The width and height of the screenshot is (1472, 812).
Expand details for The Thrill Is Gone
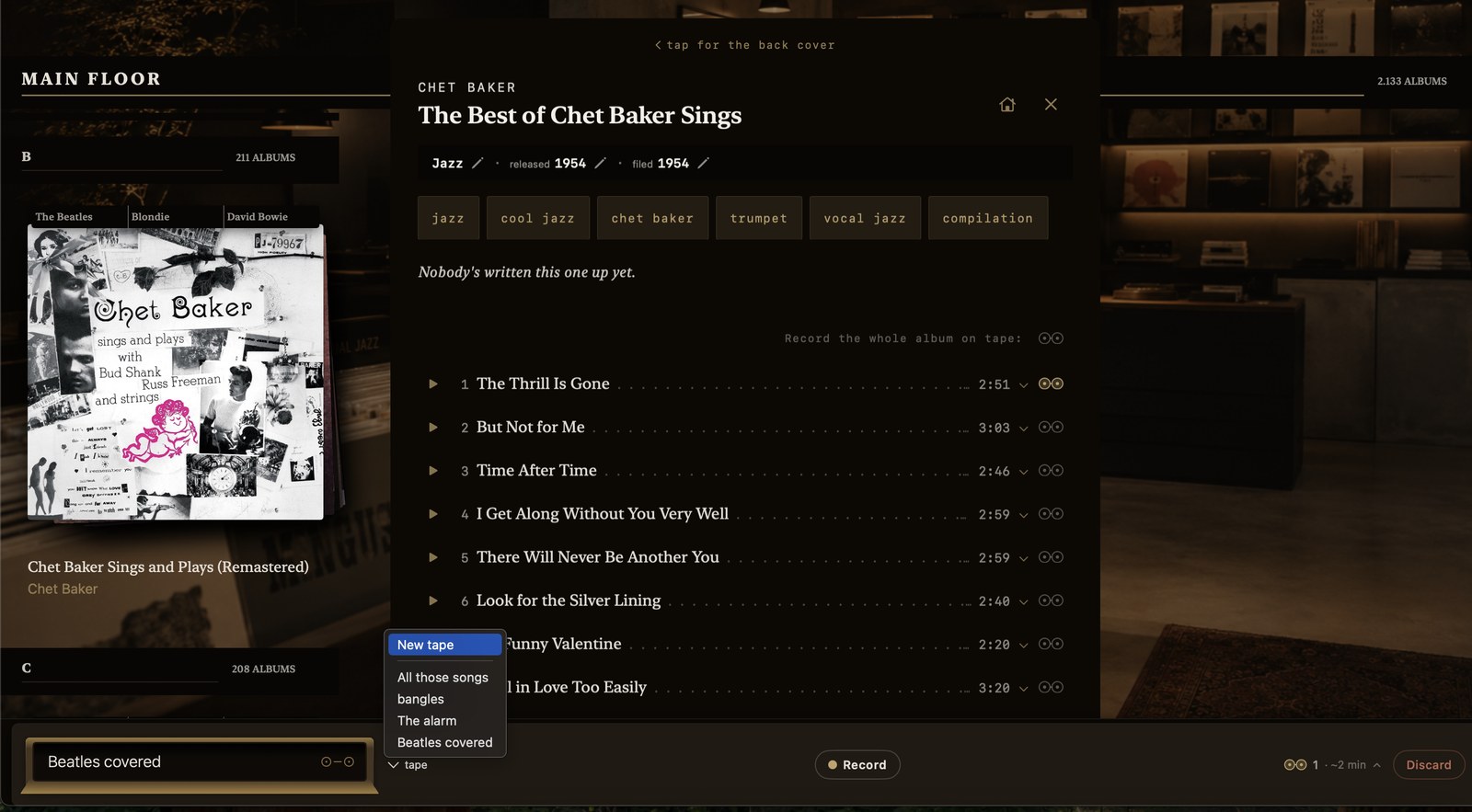(x=1023, y=385)
